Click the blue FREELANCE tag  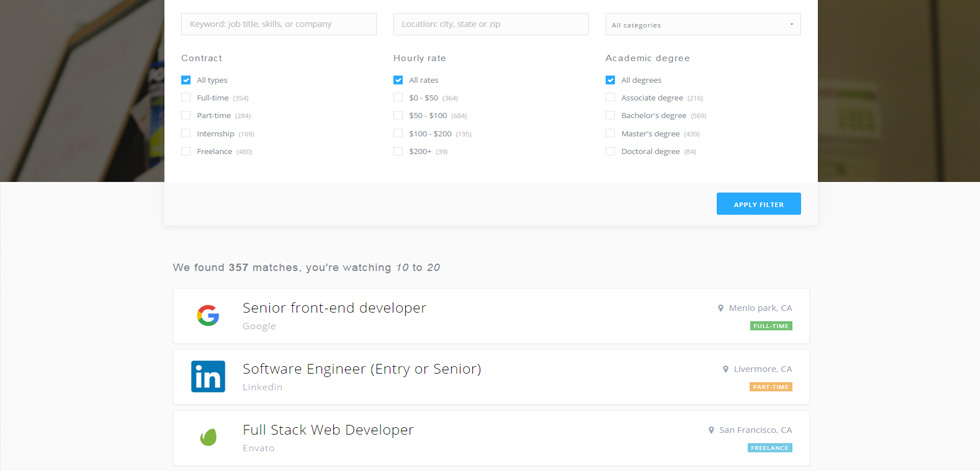(770, 448)
